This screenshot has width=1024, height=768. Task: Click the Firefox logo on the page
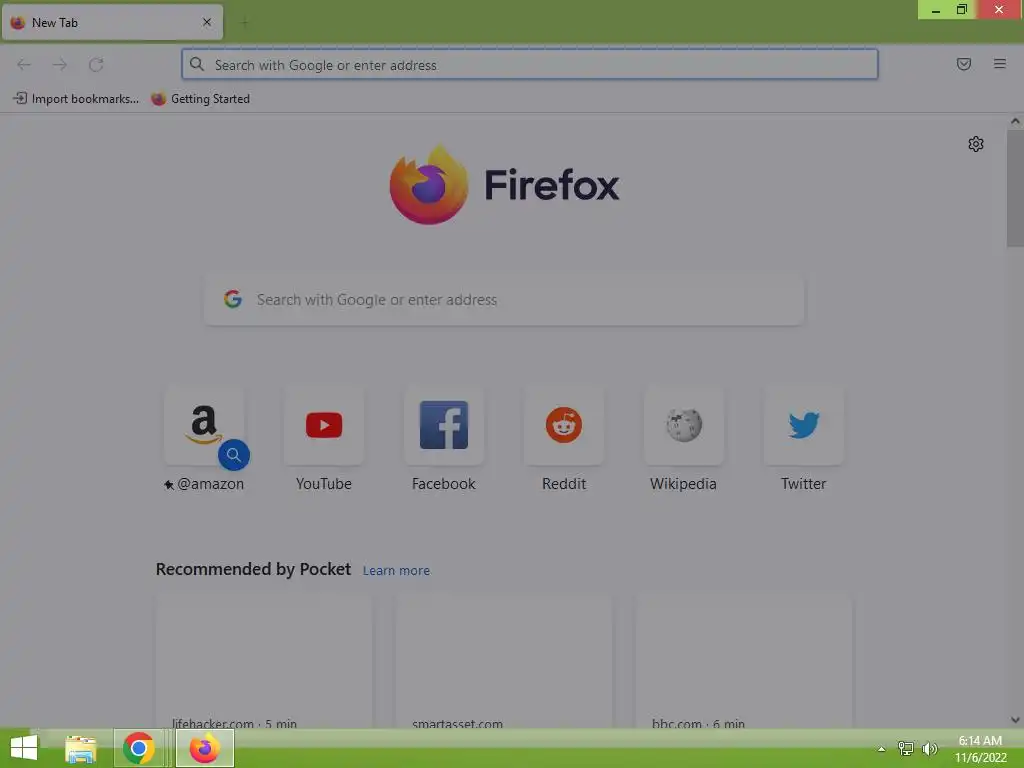point(429,185)
